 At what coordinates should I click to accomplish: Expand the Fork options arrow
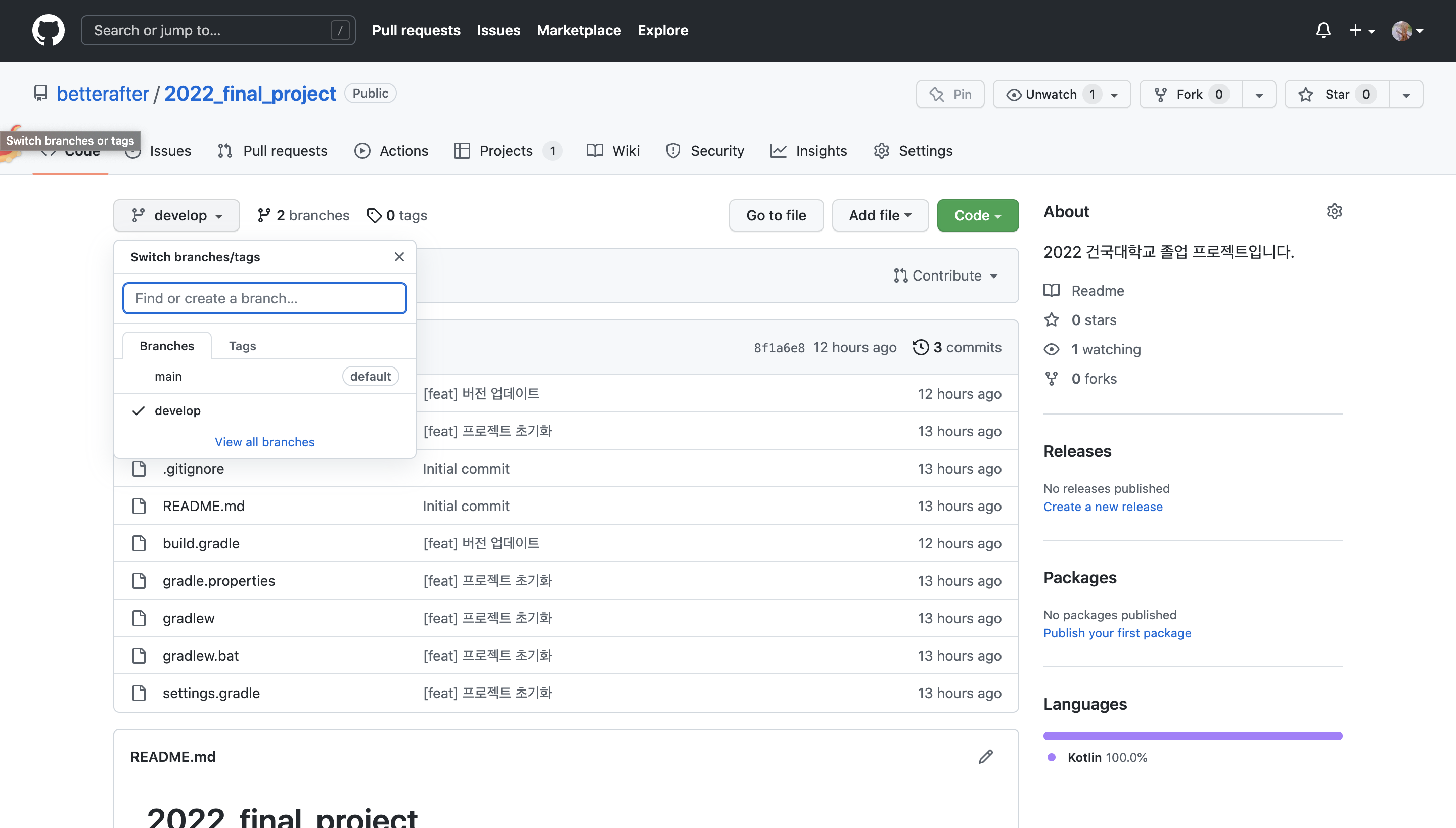tap(1259, 95)
